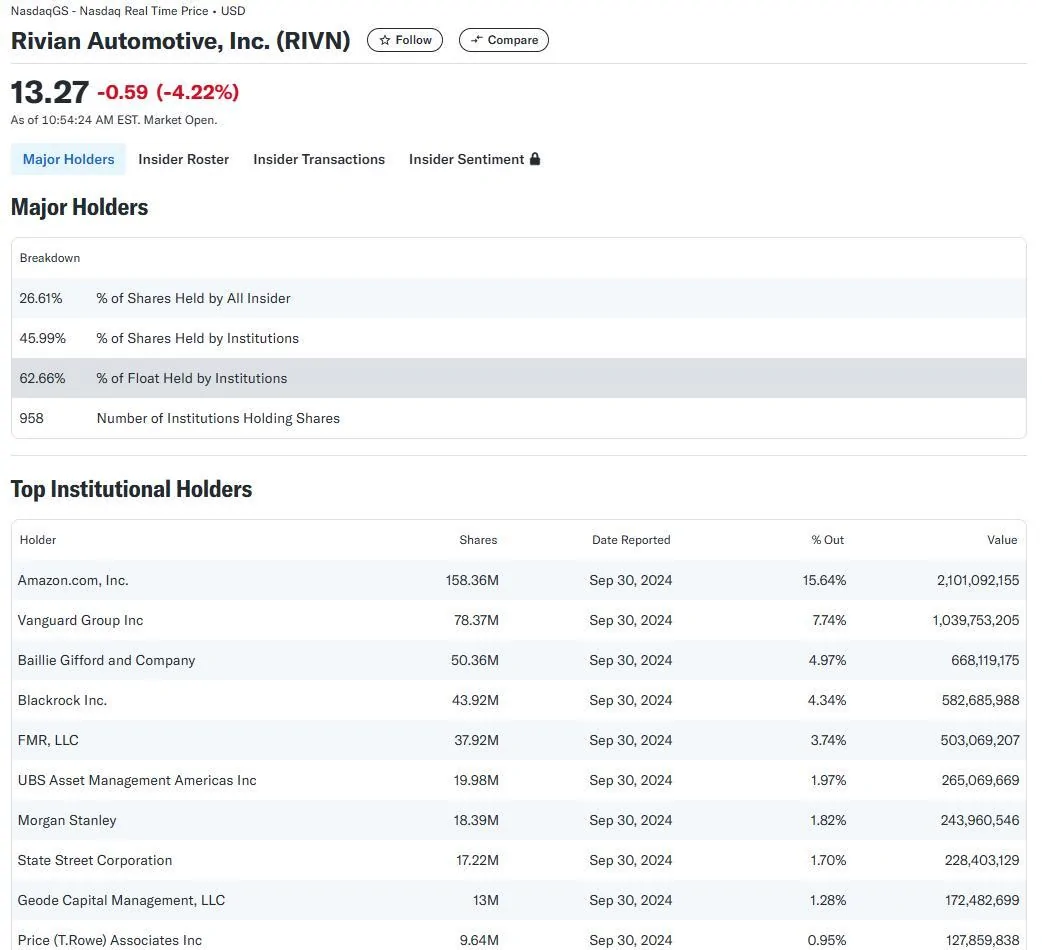Click the Rivian Automotive, Inc. (RIVN) title
Viewport: 1042px width, 950px height.
pos(181,41)
